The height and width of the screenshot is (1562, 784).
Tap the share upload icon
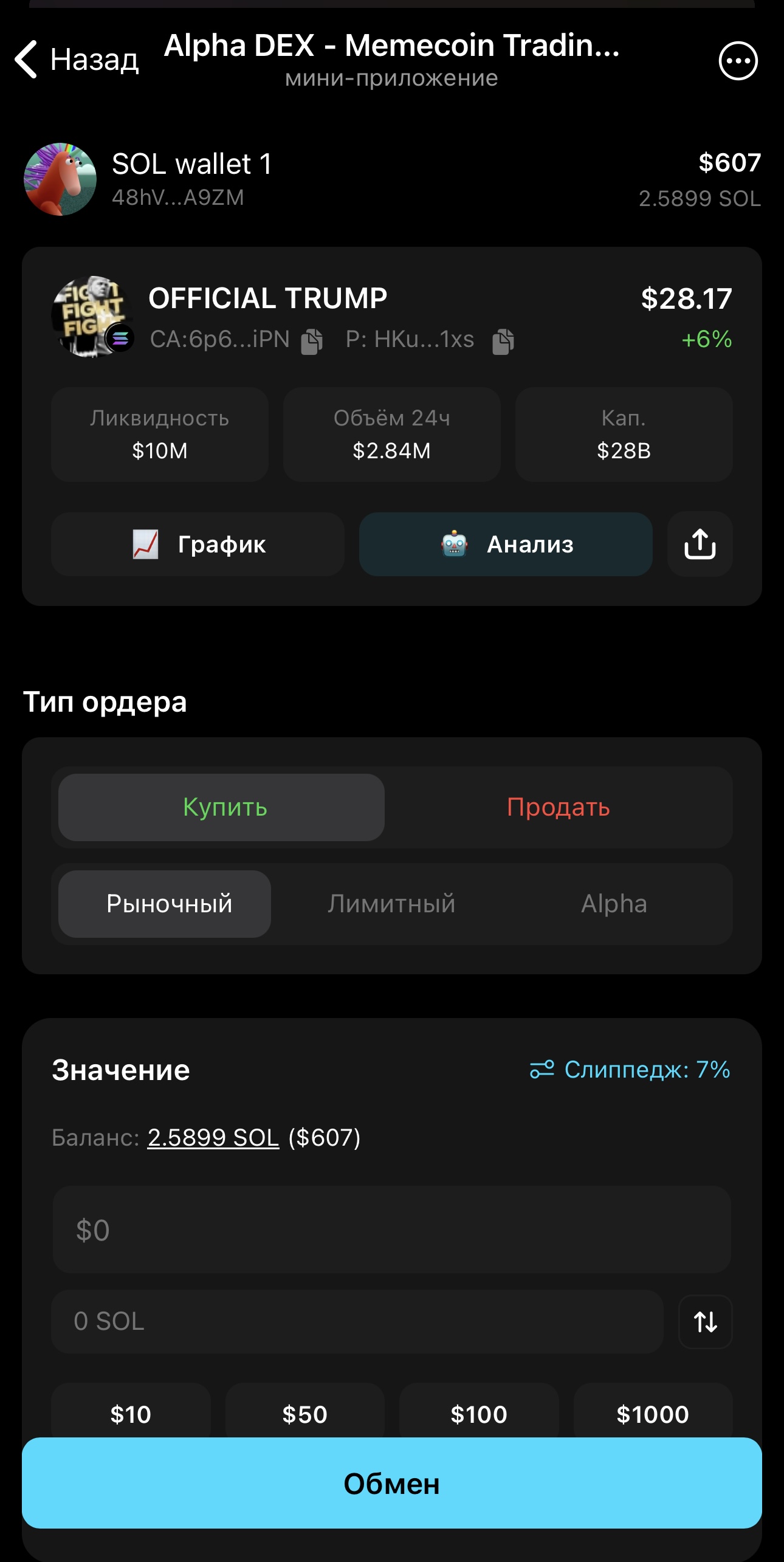[700, 544]
